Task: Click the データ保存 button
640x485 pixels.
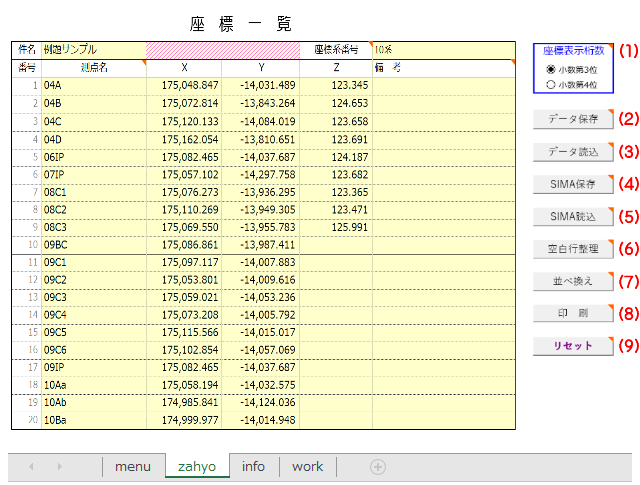Action: tap(573, 119)
